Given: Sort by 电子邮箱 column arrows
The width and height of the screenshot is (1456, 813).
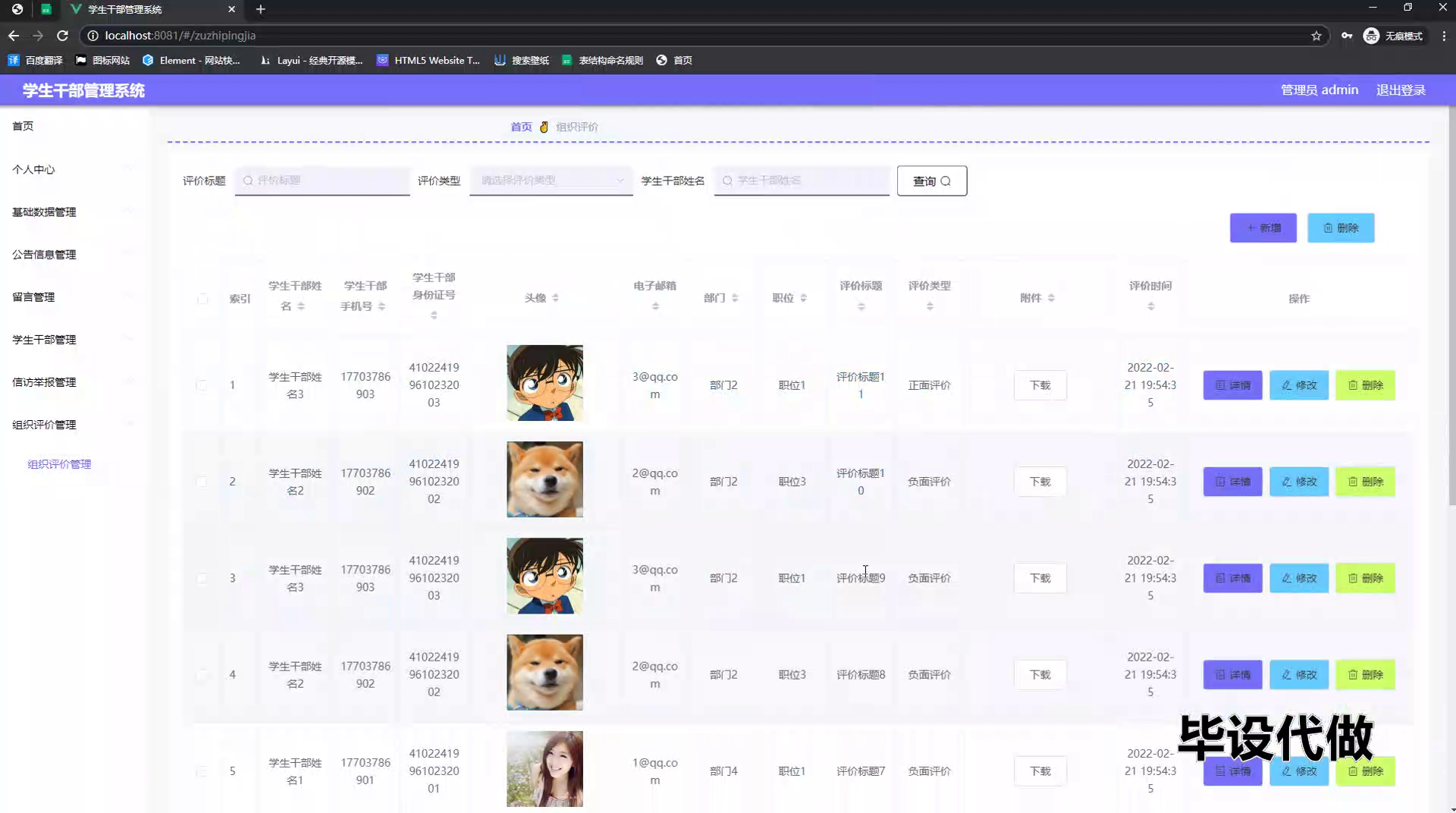Looking at the screenshot, I should (x=655, y=306).
